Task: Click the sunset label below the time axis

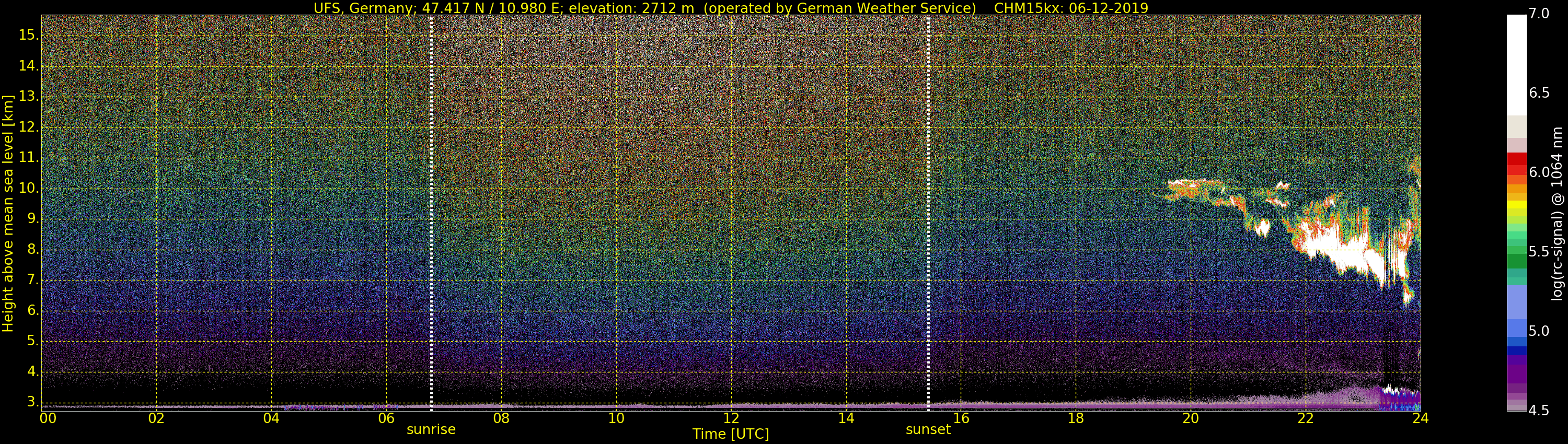Action: pyautogui.click(x=928, y=429)
